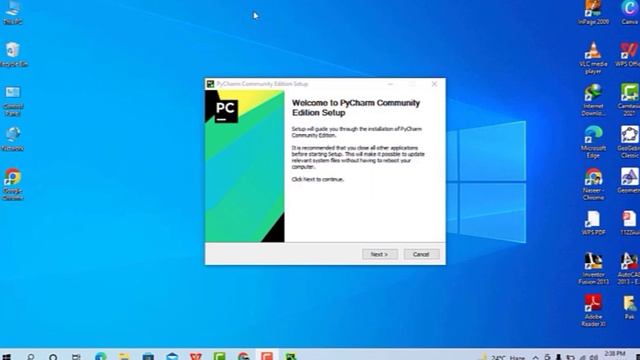Open the WPS Office desktop shortcut
Screen dimensions: 640x360
click(x=629, y=55)
